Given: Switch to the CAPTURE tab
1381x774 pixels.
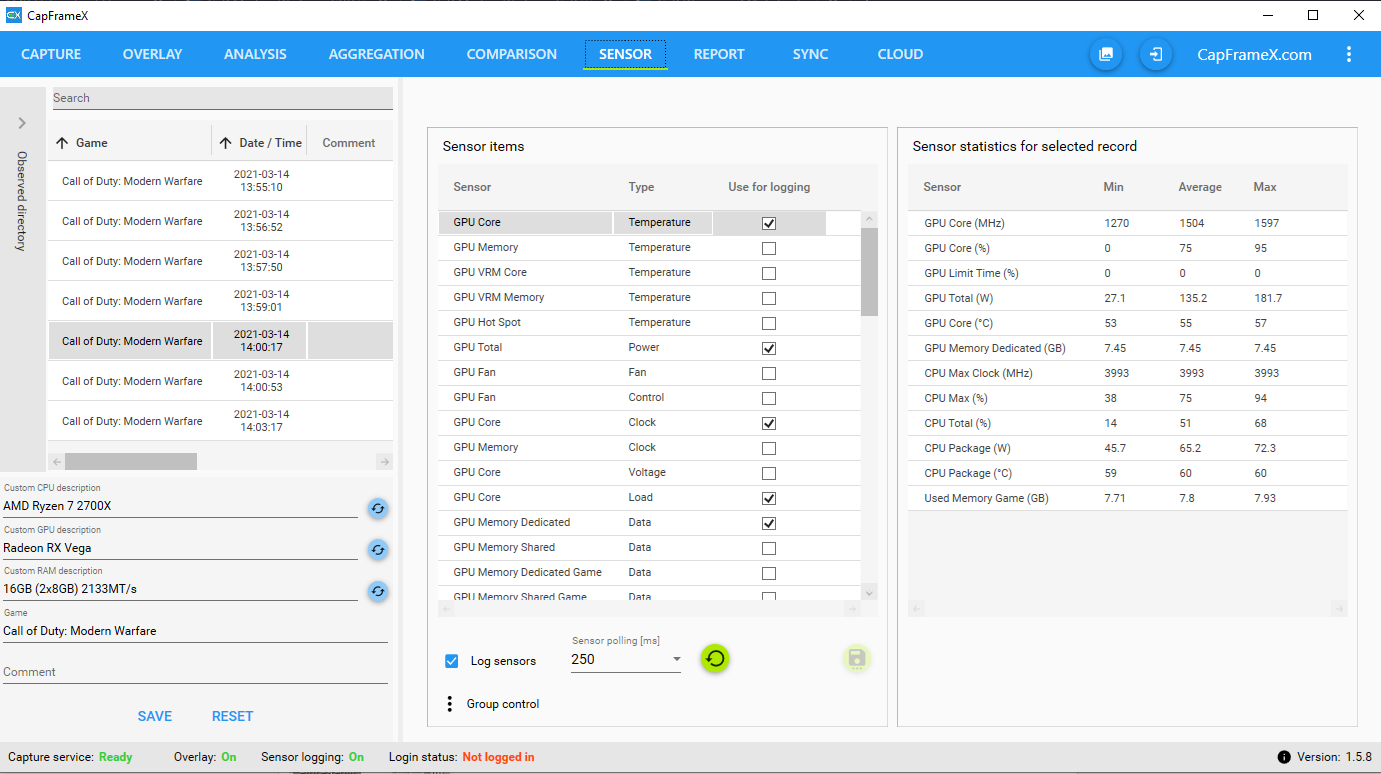Looking at the screenshot, I should [51, 54].
